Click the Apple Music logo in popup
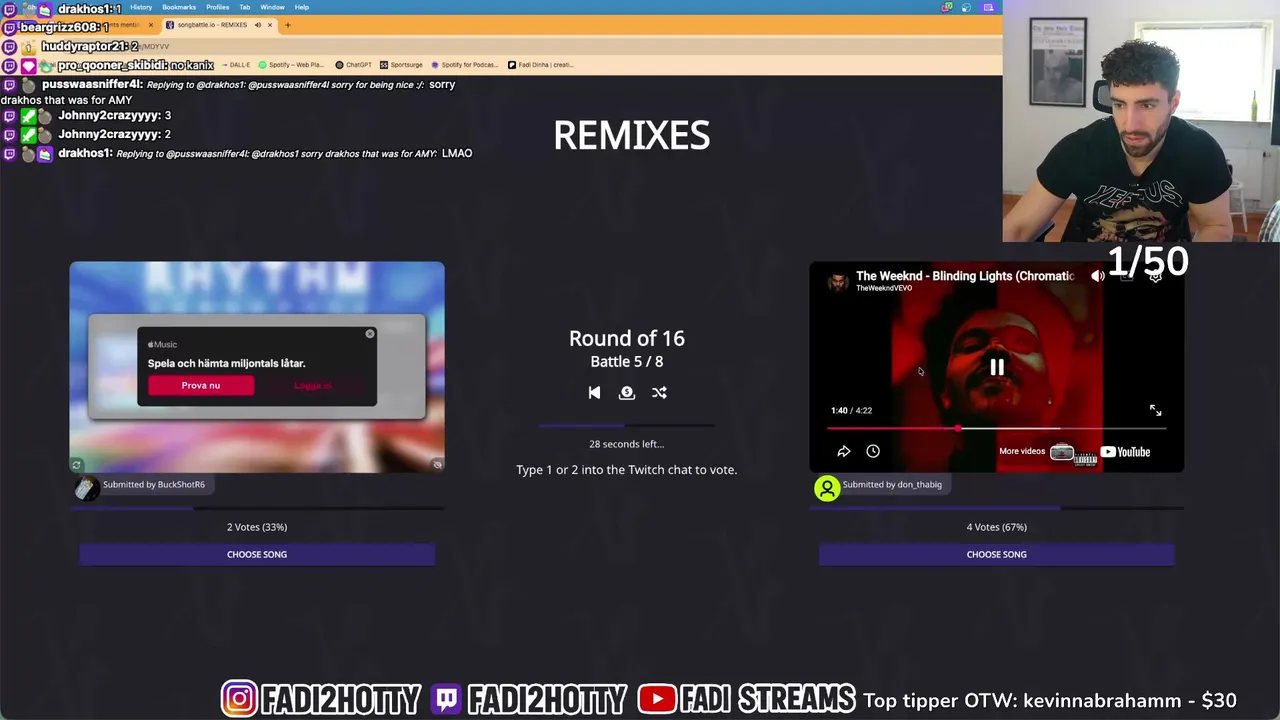Screen dimensions: 1280x720 pos(162,344)
